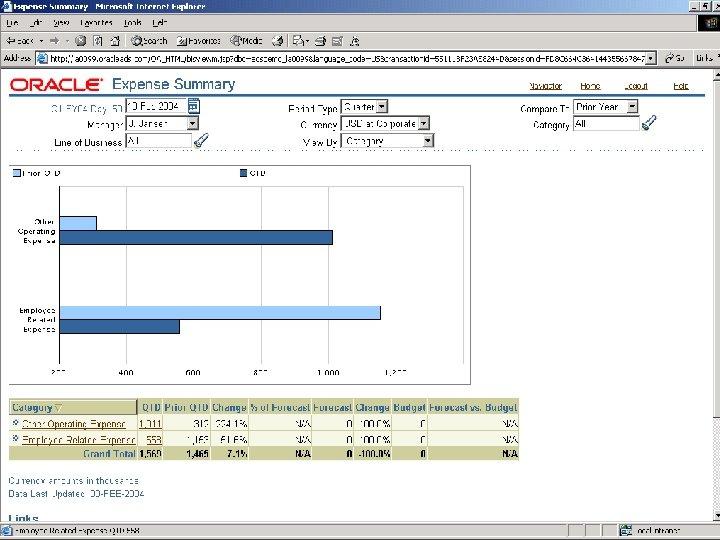Click the Home link in header

click(590, 86)
